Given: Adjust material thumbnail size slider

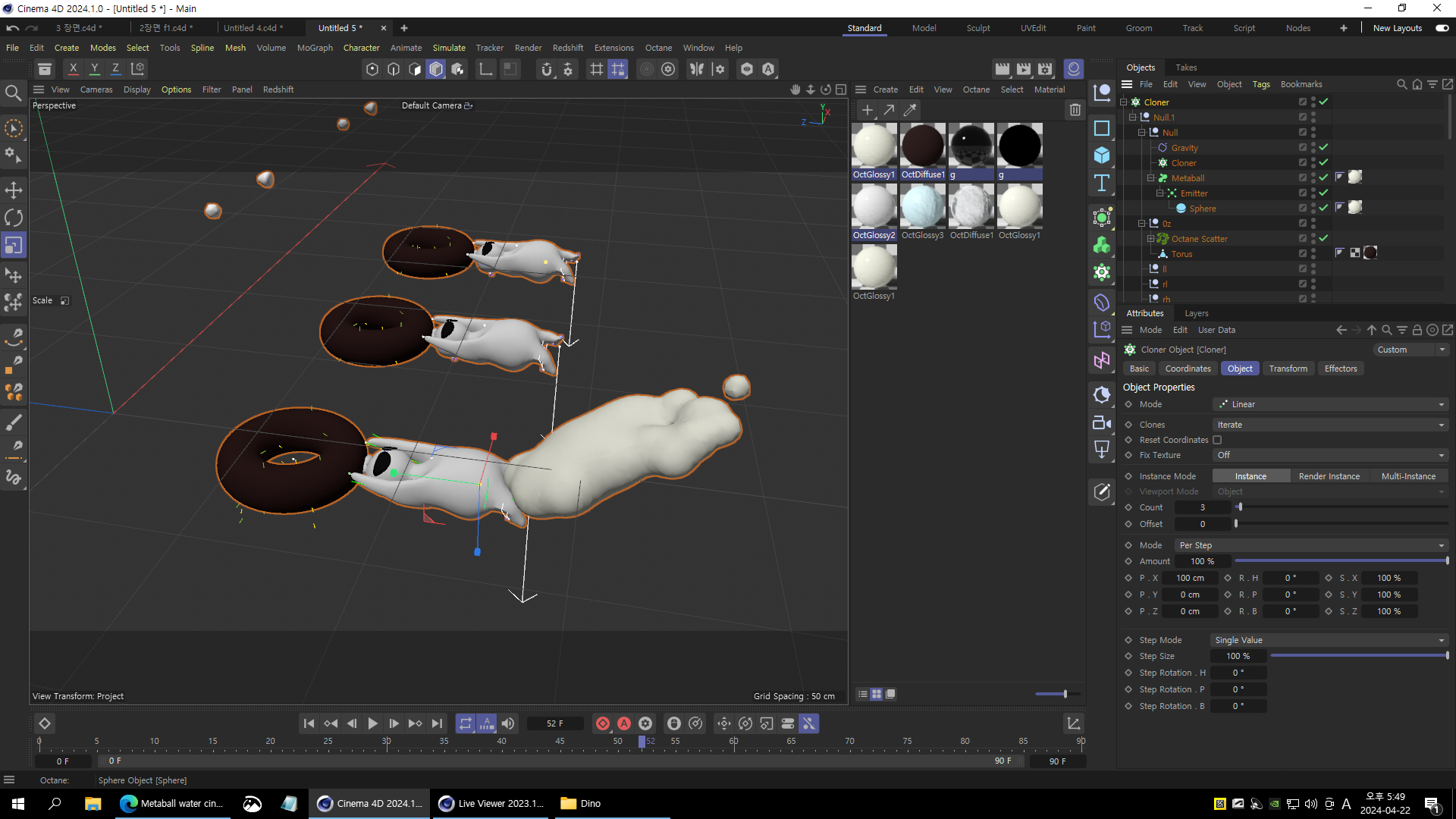Looking at the screenshot, I should tap(1058, 694).
